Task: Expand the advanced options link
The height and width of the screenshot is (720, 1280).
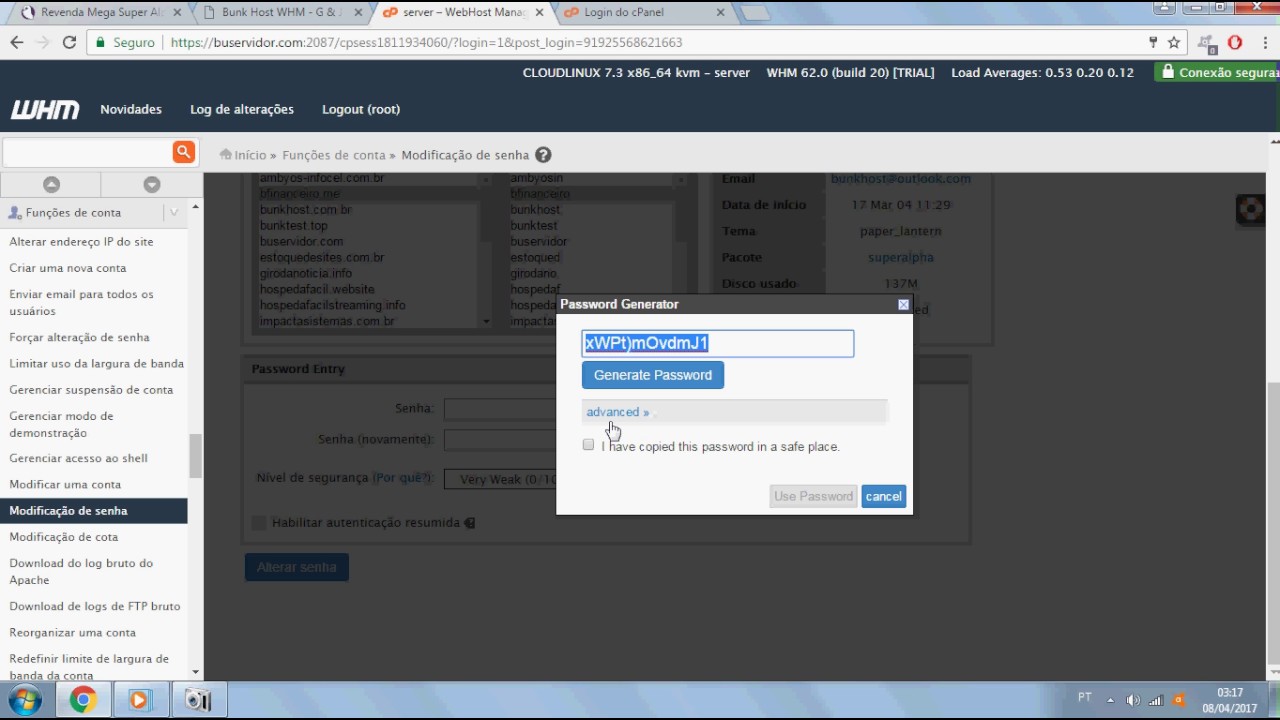Action: click(617, 412)
